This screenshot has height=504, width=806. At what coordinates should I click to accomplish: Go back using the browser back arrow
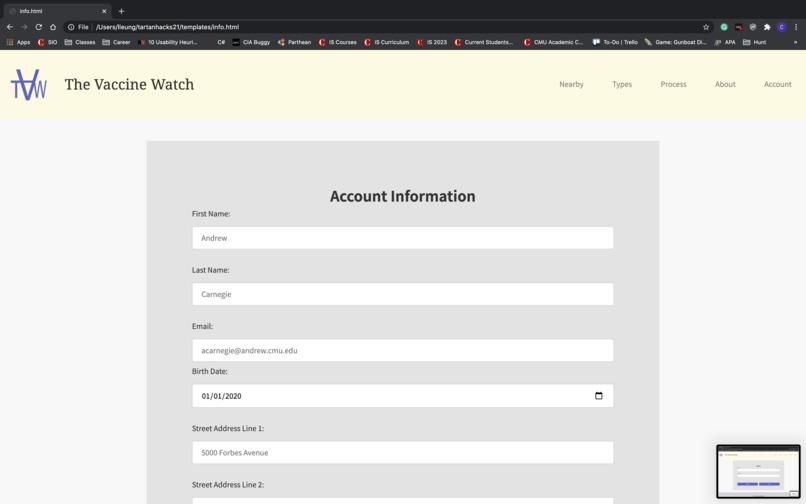coord(10,27)
